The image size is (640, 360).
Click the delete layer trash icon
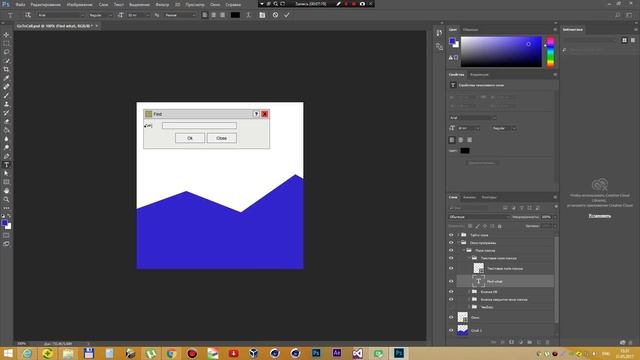tap(547, 342)
